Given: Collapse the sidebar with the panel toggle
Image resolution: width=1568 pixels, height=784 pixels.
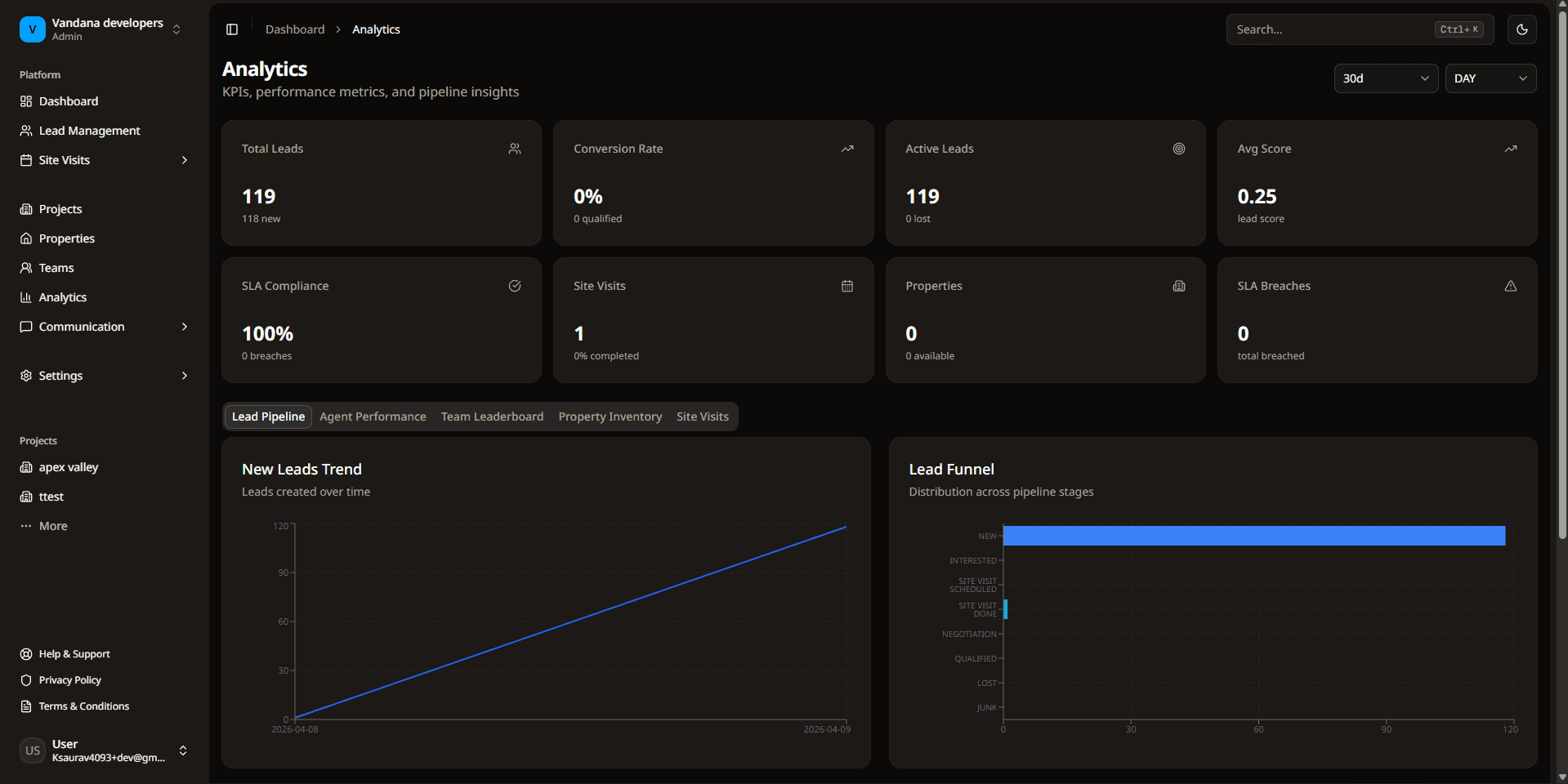Looking at the screenshot, I should [x=232, y=29].
